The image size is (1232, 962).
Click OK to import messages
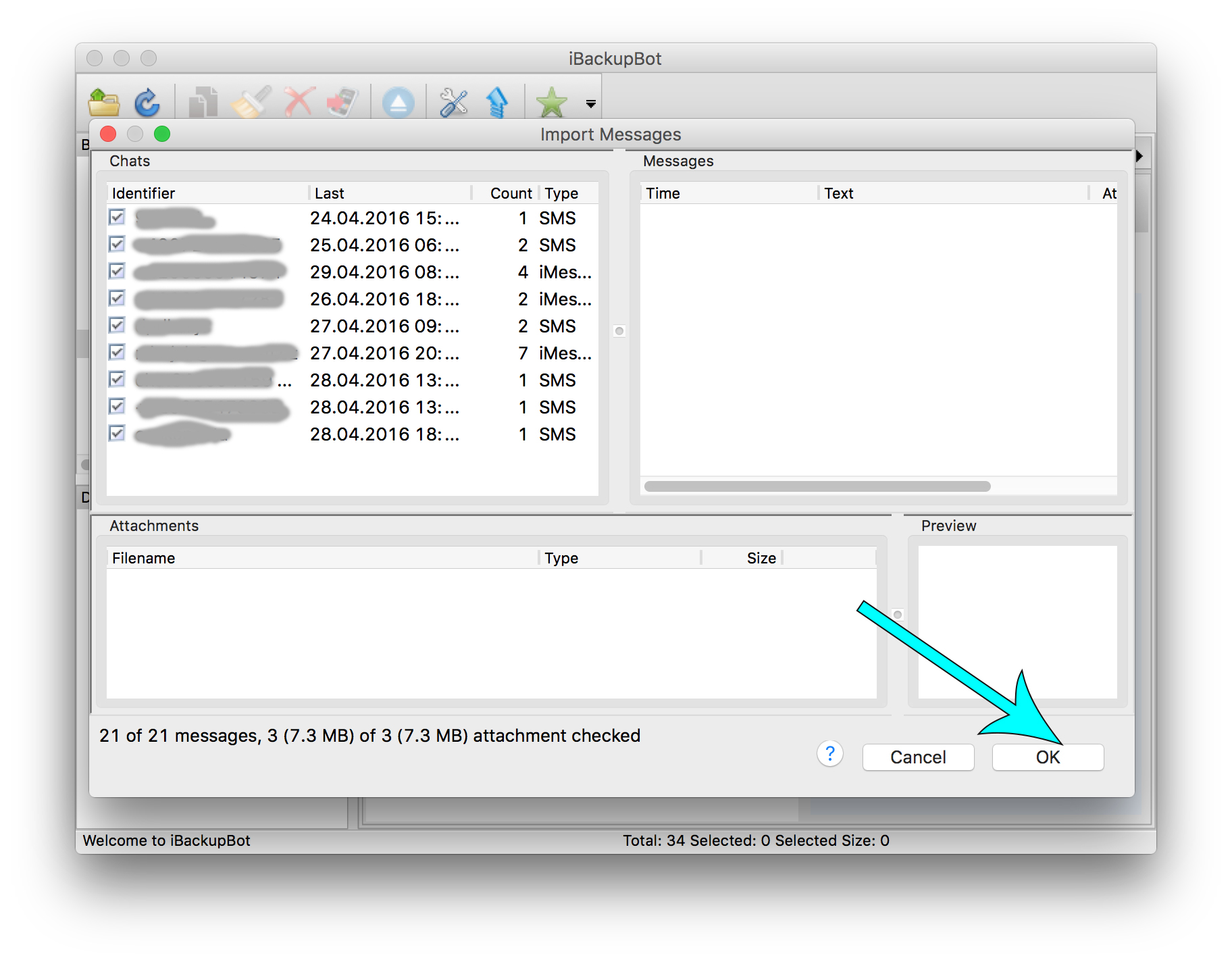coord(1048,757)
